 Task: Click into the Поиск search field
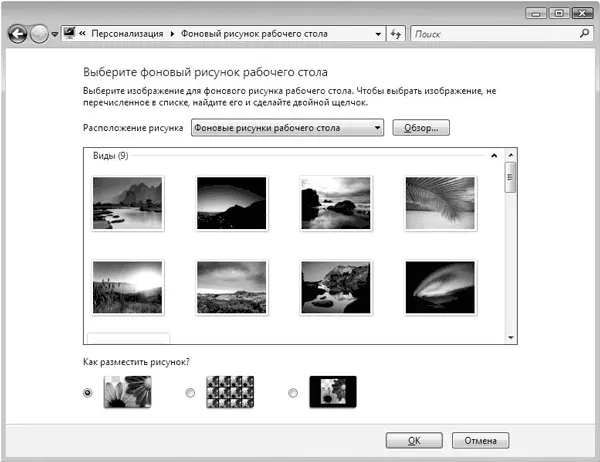(x=495, y=34)
